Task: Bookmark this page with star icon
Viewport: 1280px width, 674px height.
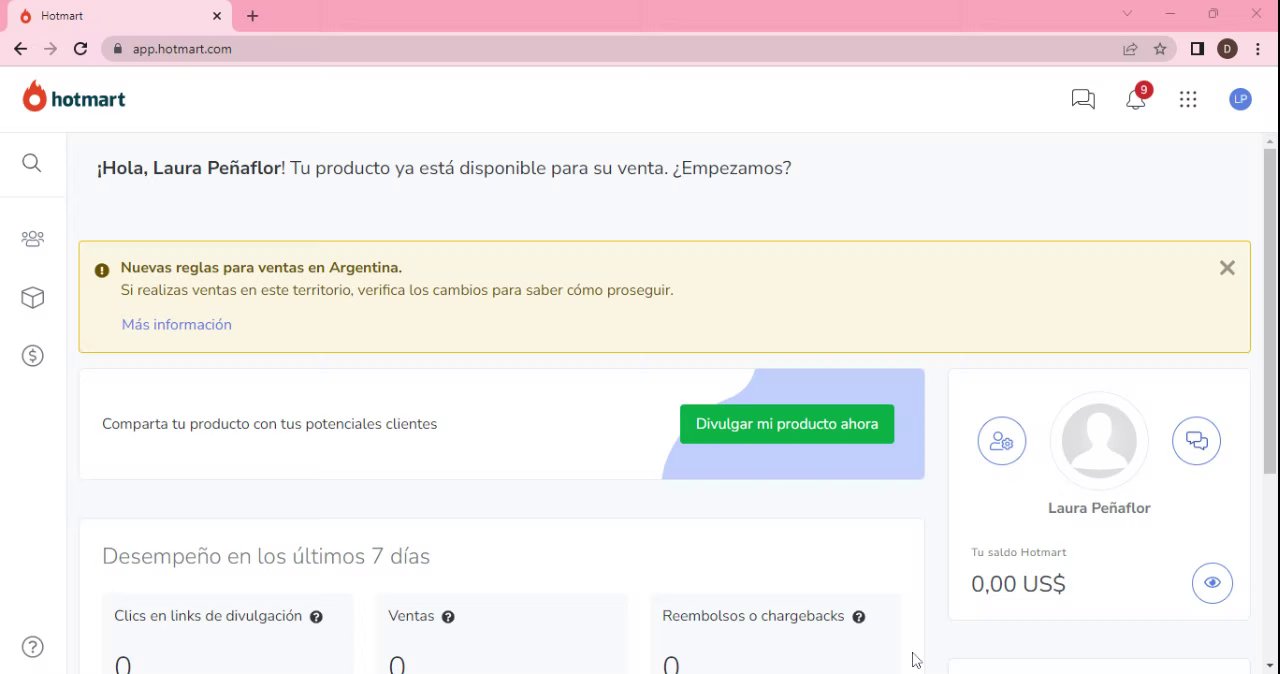Action: point(1160,48)
